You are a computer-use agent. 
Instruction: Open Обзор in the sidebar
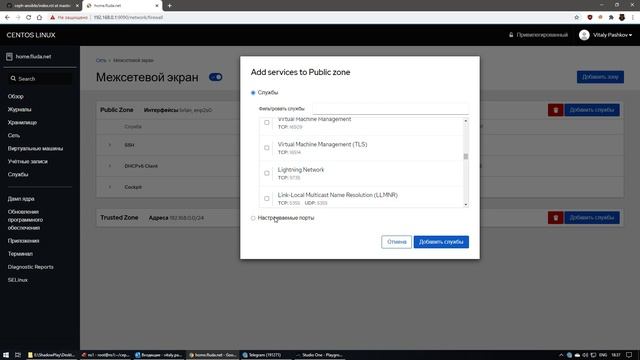click(x=16, y=96)
